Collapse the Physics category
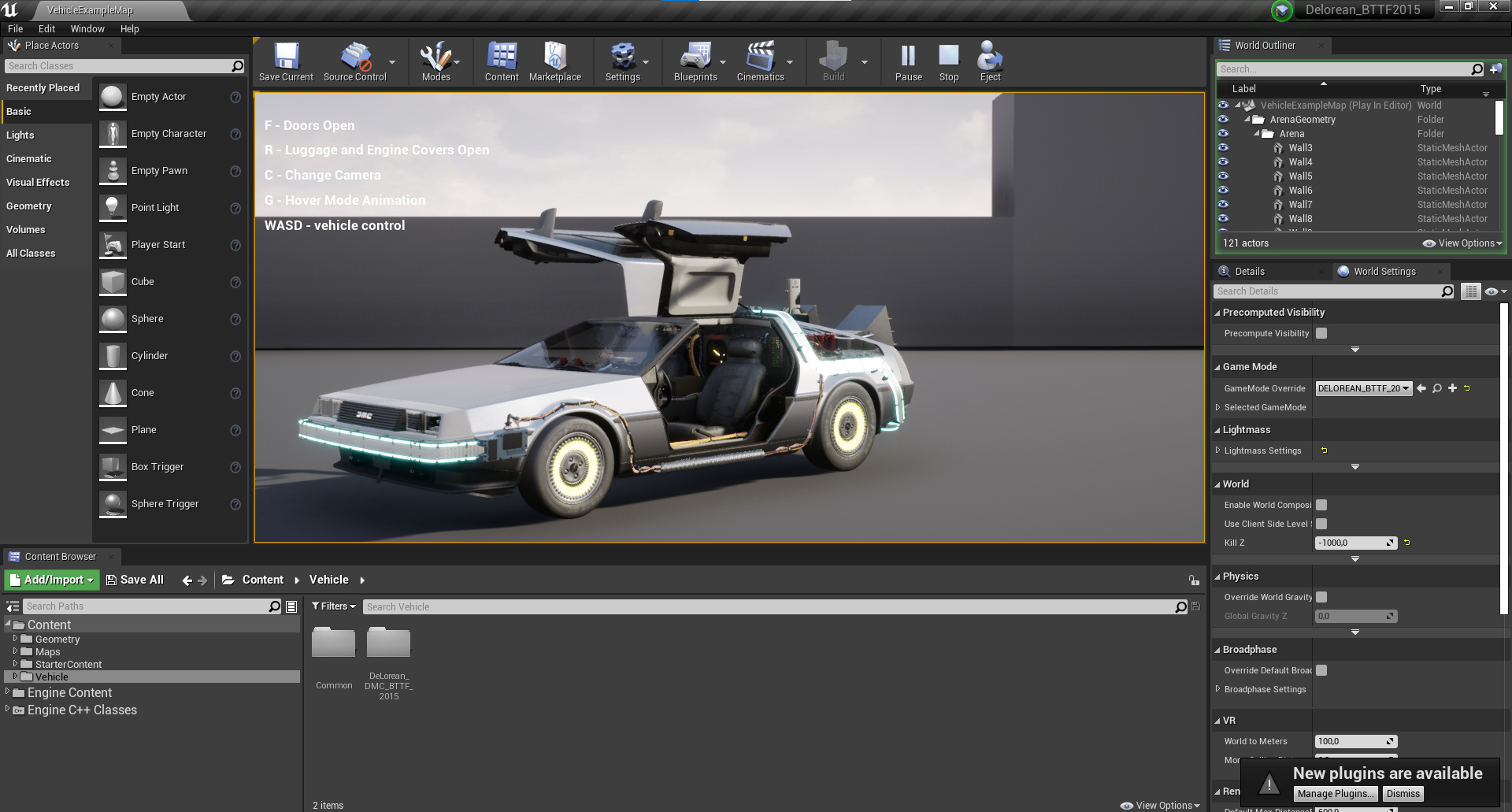The width and height of the screenshot is (1512, 812). (x=1217, y=577)
